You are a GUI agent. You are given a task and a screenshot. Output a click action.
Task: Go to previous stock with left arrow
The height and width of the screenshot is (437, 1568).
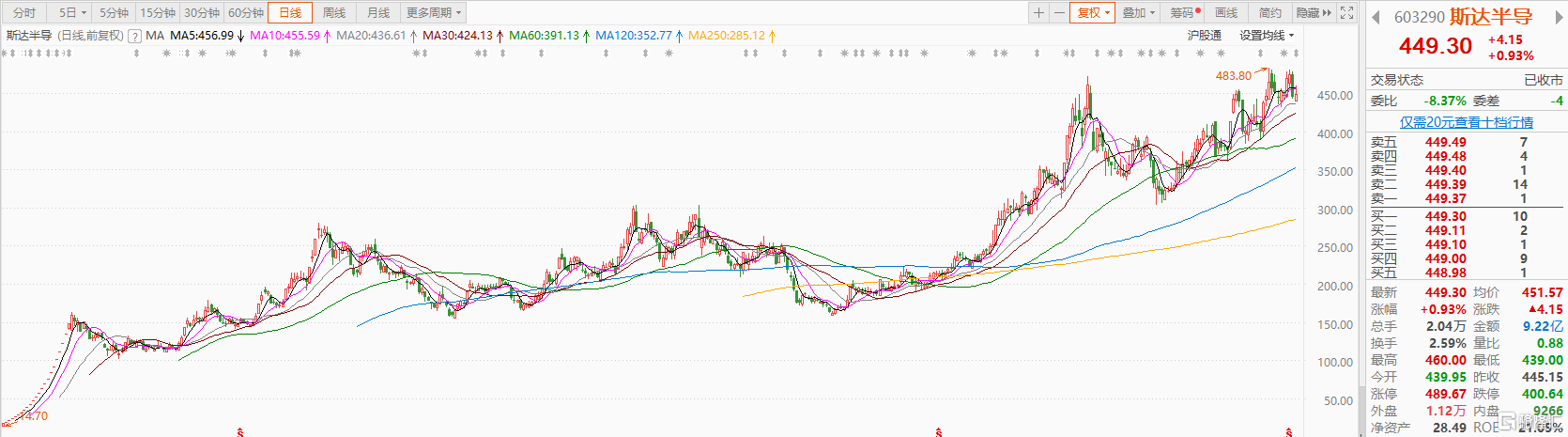click(1376, 17)
